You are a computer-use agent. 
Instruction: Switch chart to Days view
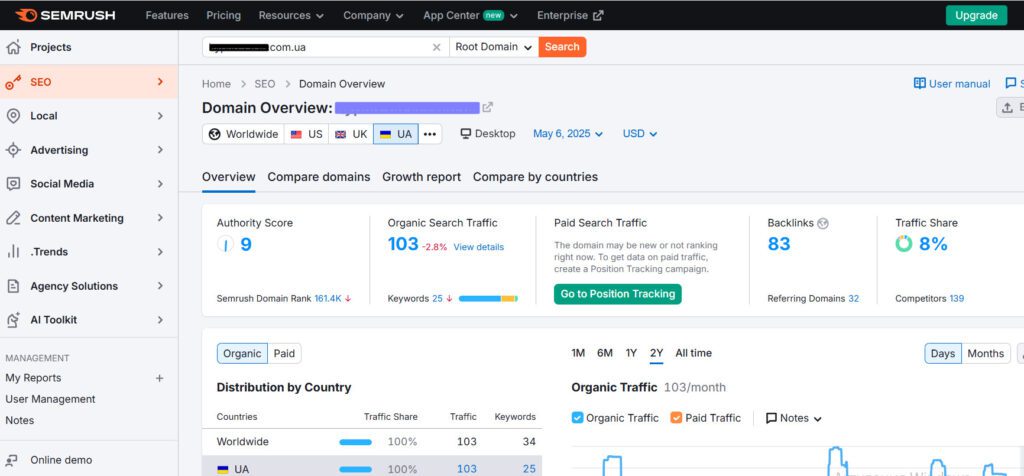[x=943, y=353]
